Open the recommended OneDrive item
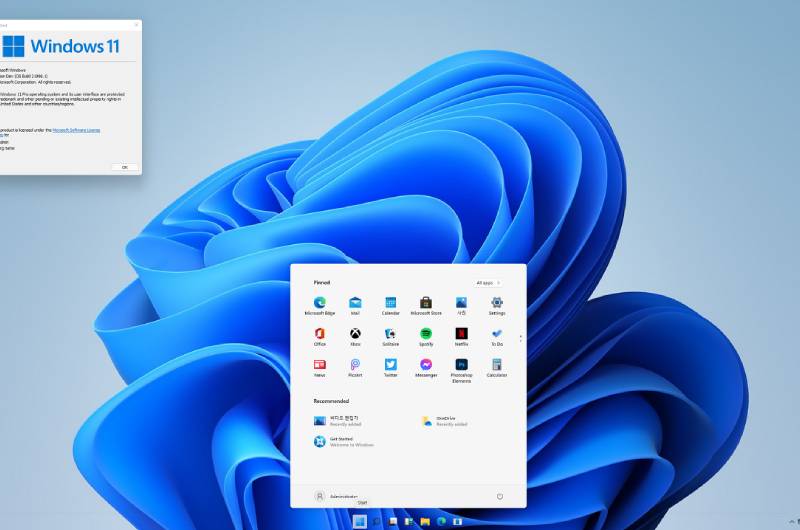The image size is (800, 530). click(444, 421)
